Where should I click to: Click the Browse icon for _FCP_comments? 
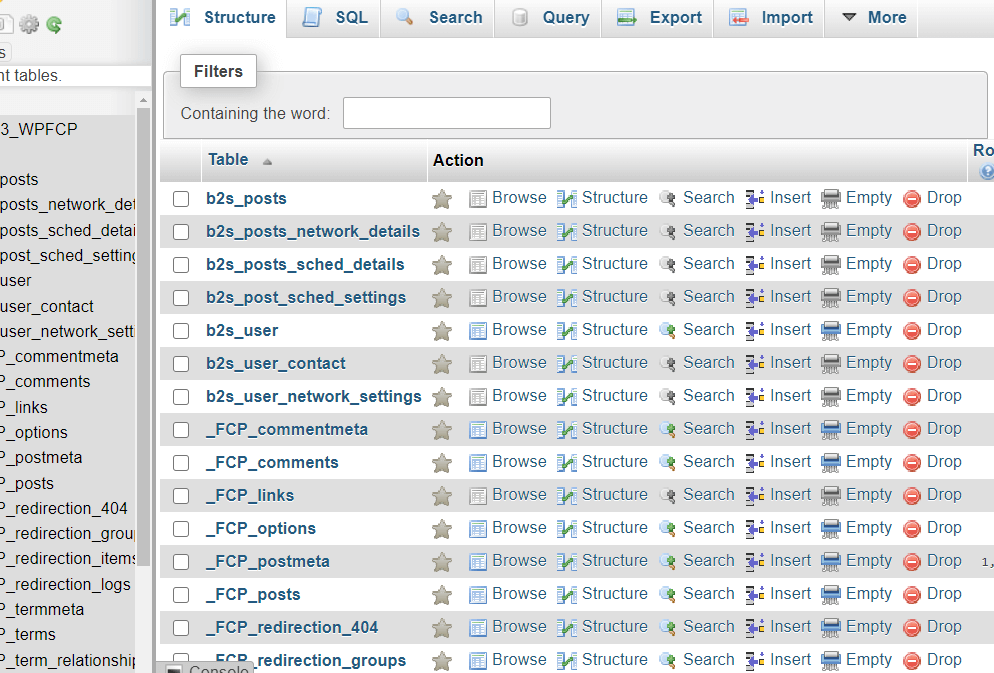[x=477, y=463]
